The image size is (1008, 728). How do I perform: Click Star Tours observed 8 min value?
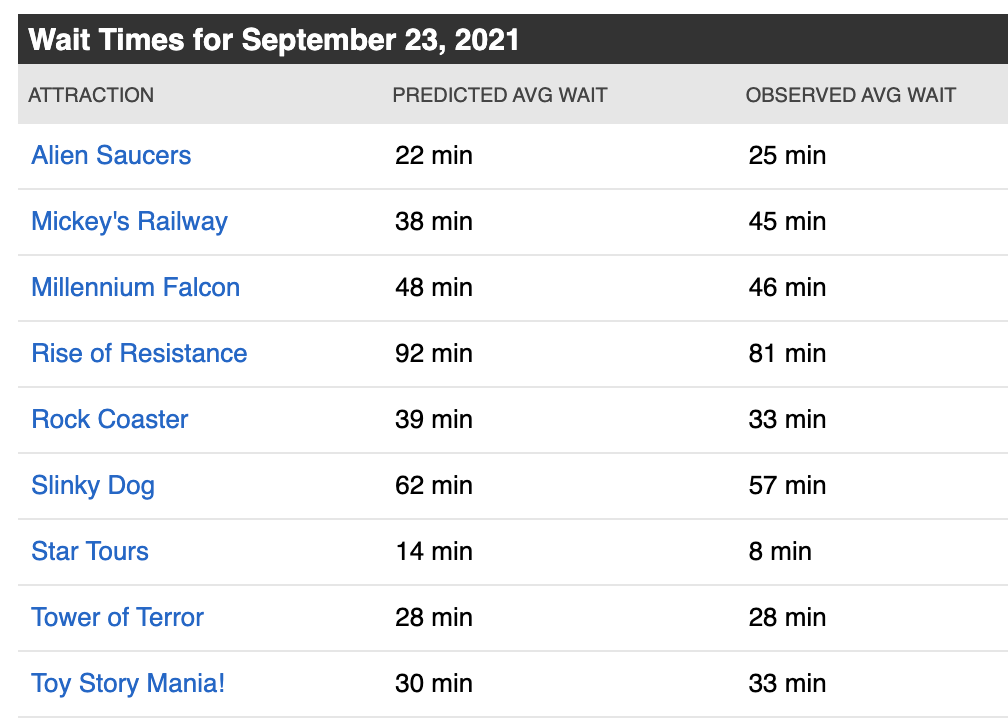click(780, 551)
